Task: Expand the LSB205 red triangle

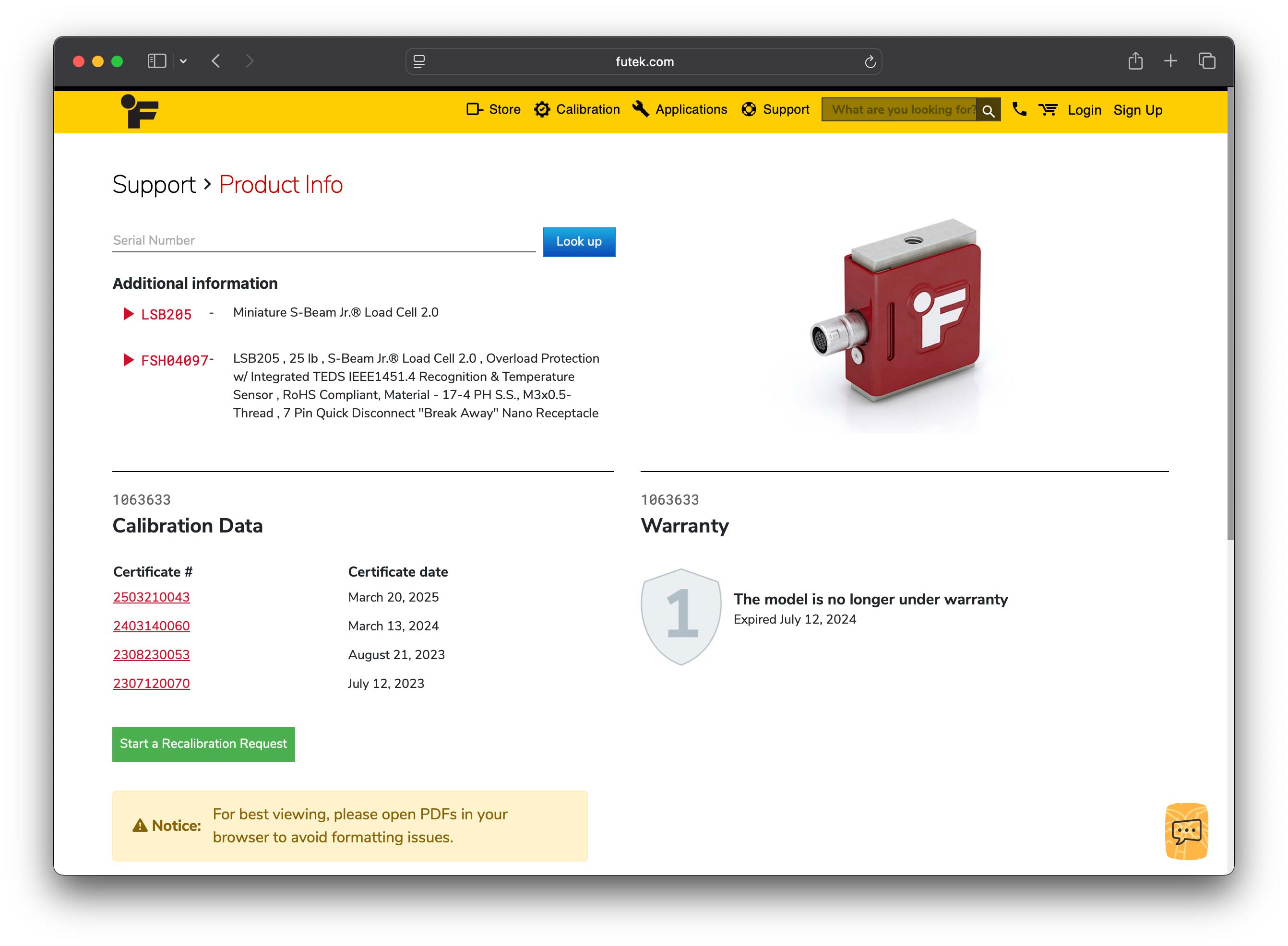Action: (x=128, y=314)
